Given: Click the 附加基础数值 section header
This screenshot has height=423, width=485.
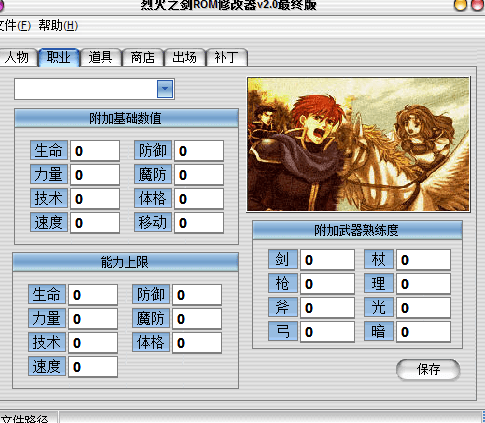Looking at the screenshot, I should coord(126,118).
